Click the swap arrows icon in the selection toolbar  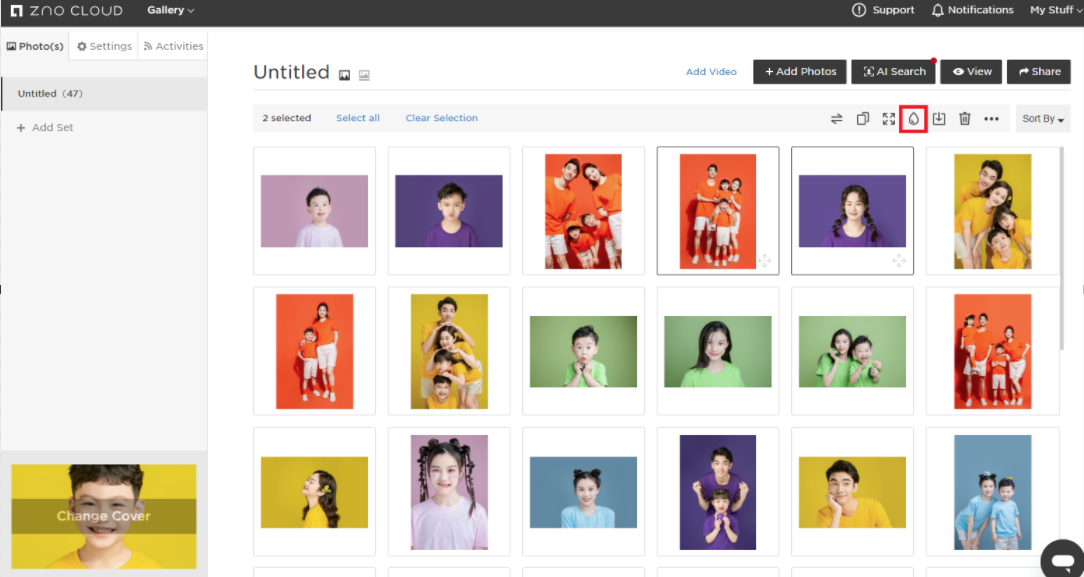click(x=837, y=119)
